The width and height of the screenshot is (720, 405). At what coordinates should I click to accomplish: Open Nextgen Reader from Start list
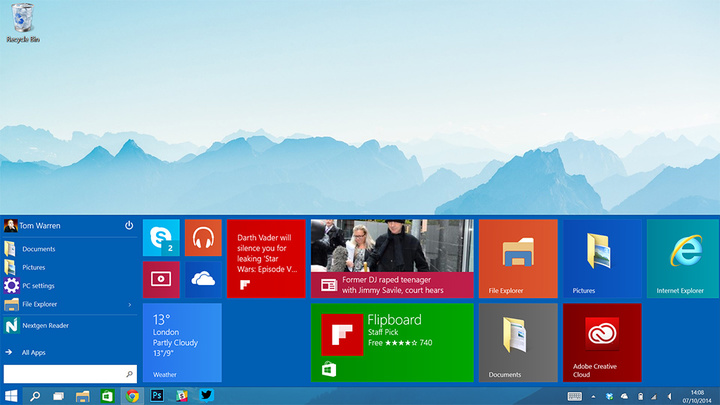point(44,326)
